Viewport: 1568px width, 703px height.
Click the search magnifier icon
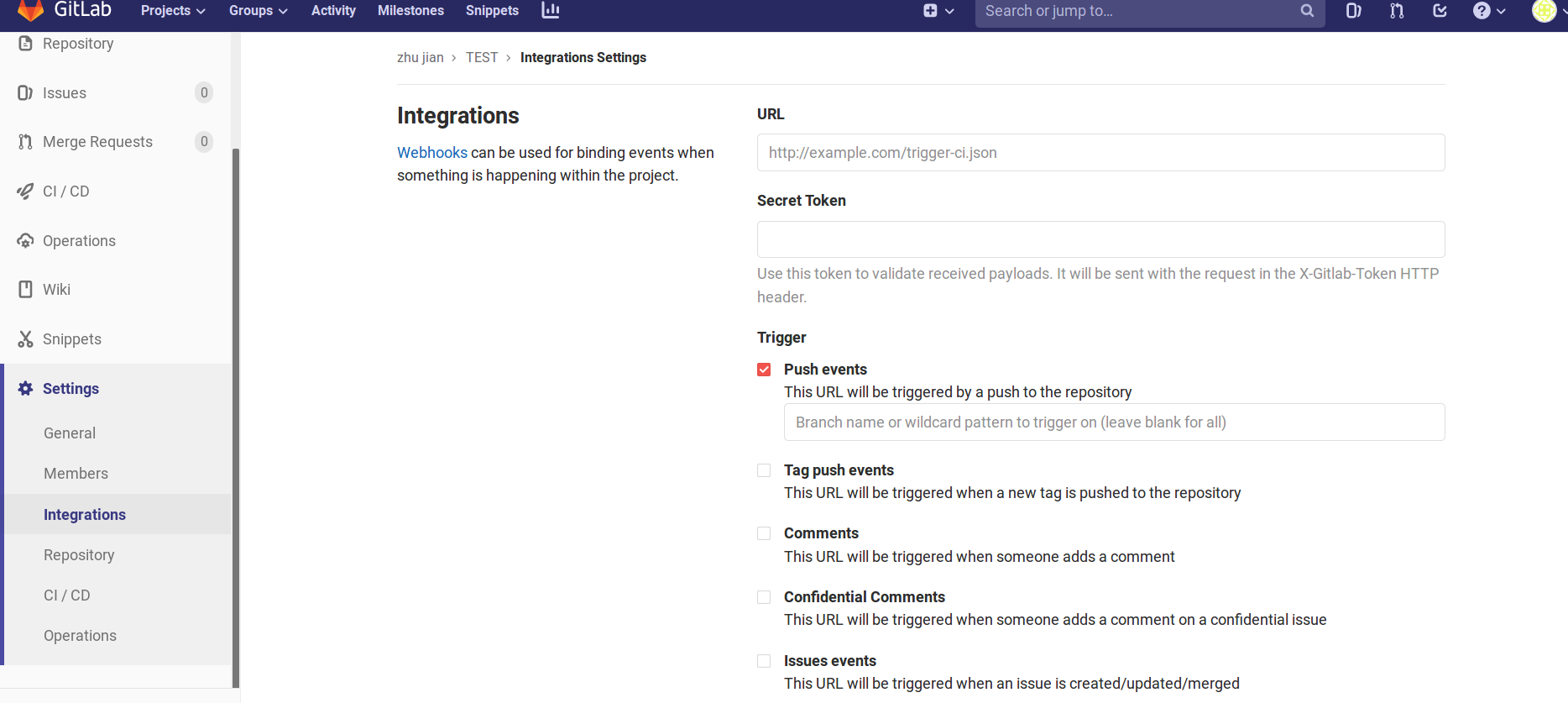click(1307, 11)
